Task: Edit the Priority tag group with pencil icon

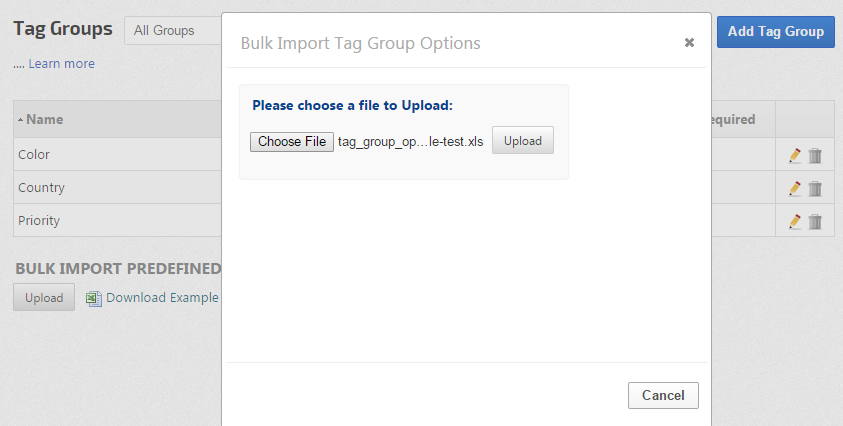Action: [795, 221]
